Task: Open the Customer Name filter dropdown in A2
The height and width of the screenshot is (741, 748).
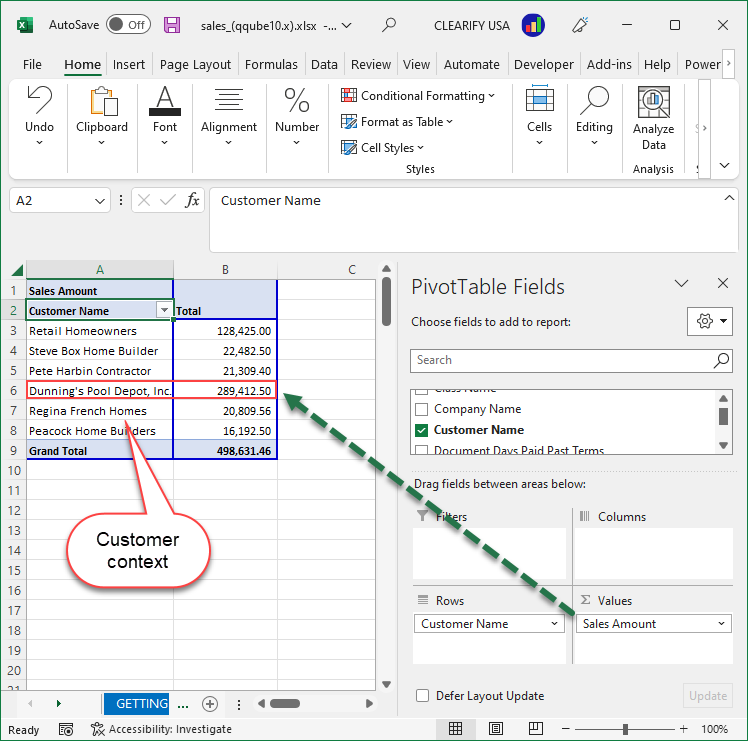Action: (x=164, y=310)
